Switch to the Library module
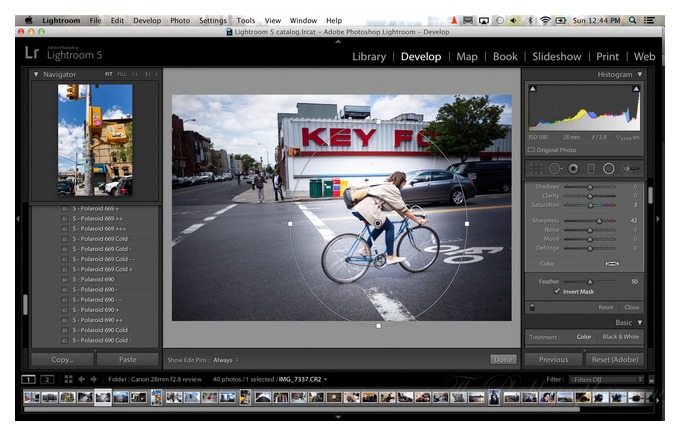Viewport: 680px width, 436px height. [369, 56]
